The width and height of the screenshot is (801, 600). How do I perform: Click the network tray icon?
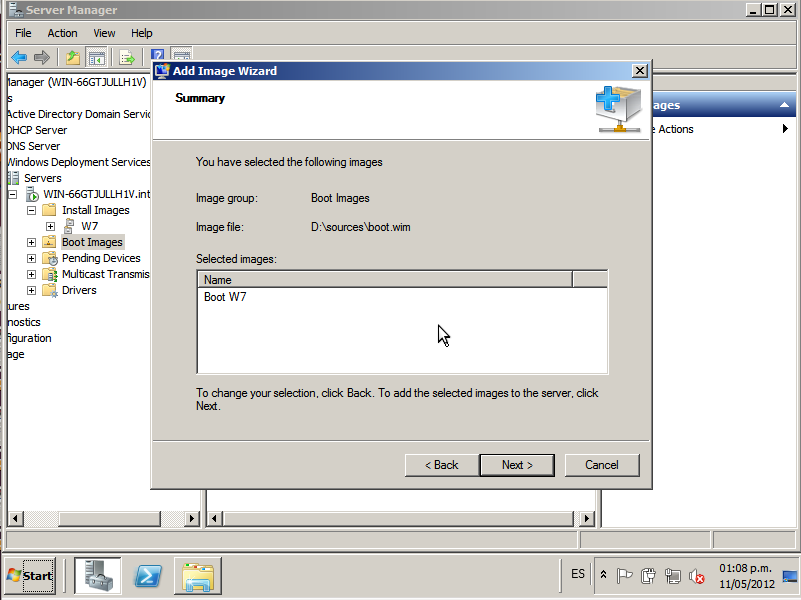672,576
